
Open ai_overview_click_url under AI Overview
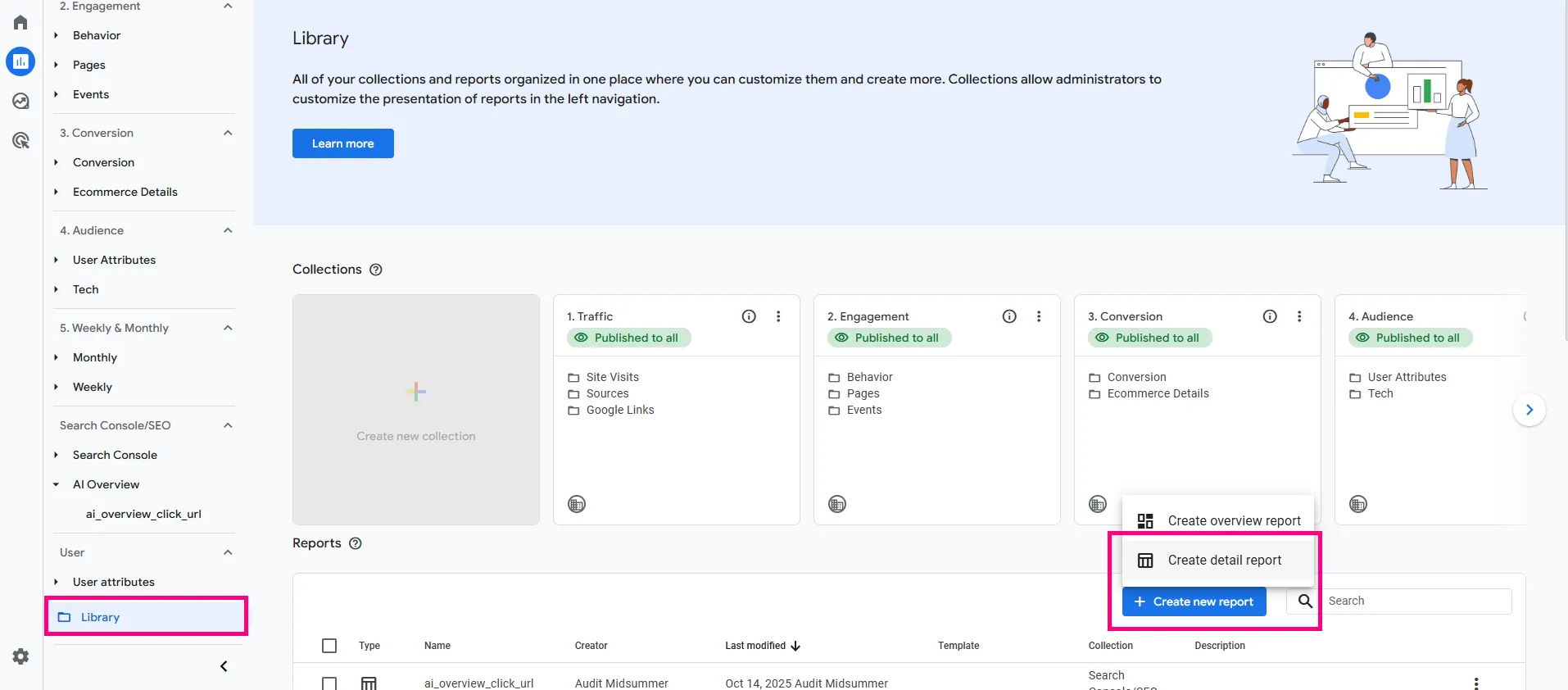click(x=143, y=514)
